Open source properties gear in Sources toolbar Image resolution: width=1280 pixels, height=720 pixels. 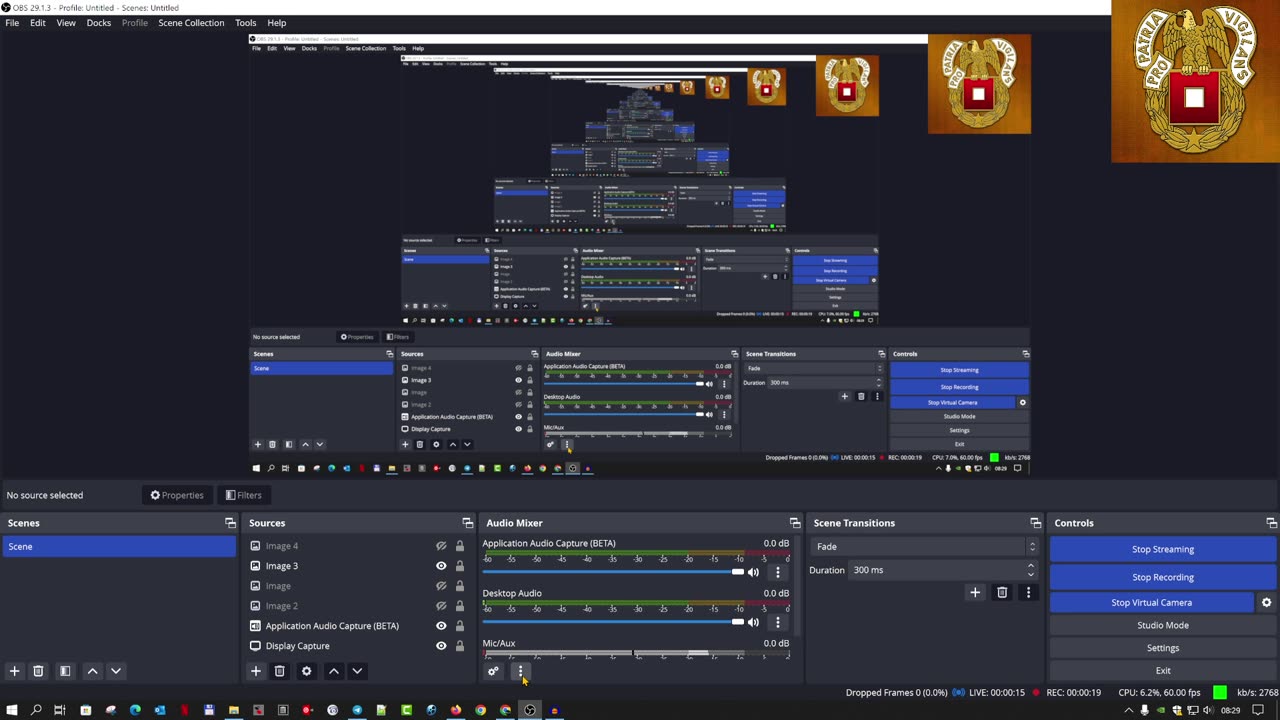pyautogui.click(x=307, y=671)
